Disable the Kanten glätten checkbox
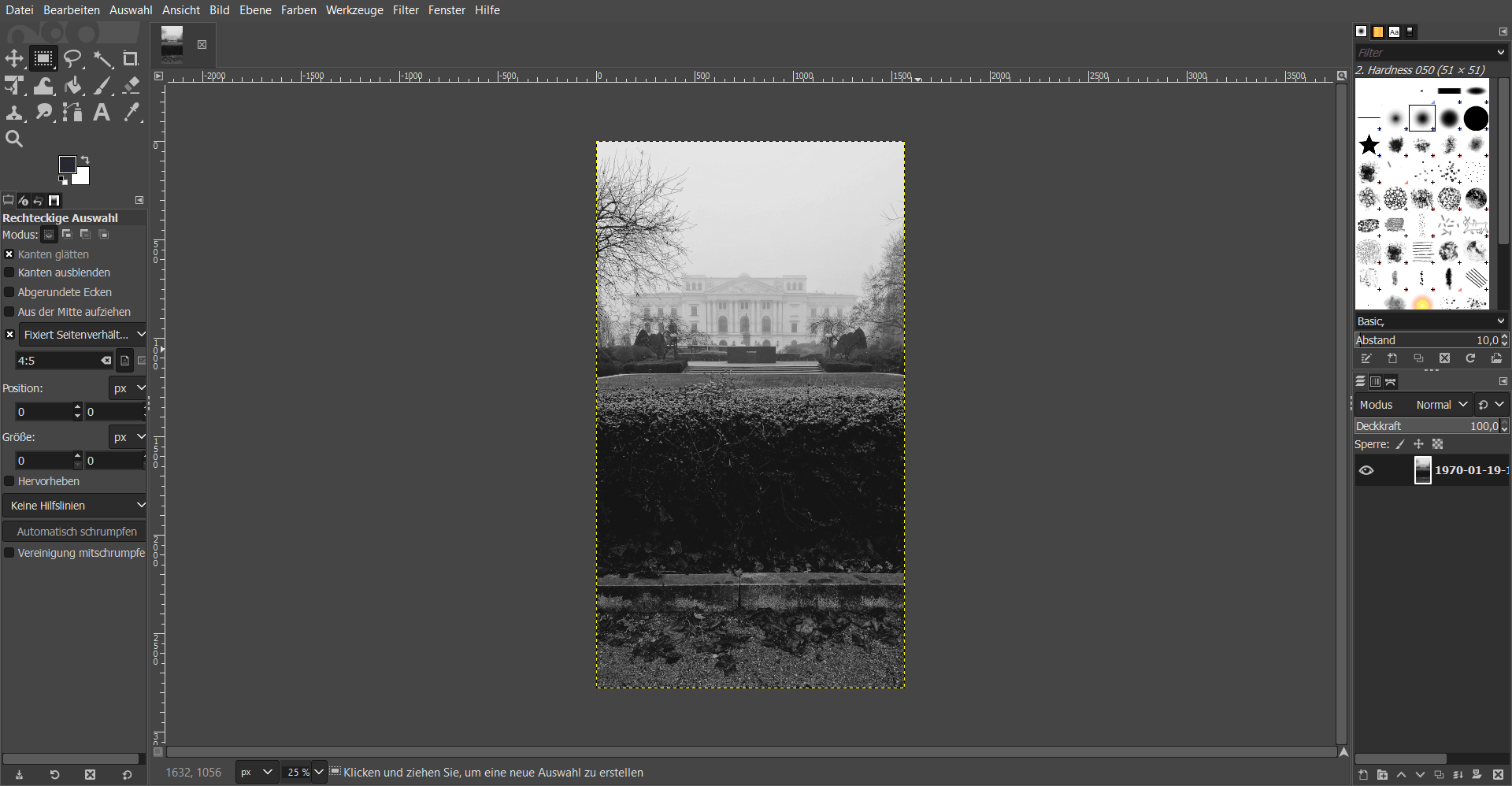The width and height of the screenshot is (1512, 786). point(9,254)
